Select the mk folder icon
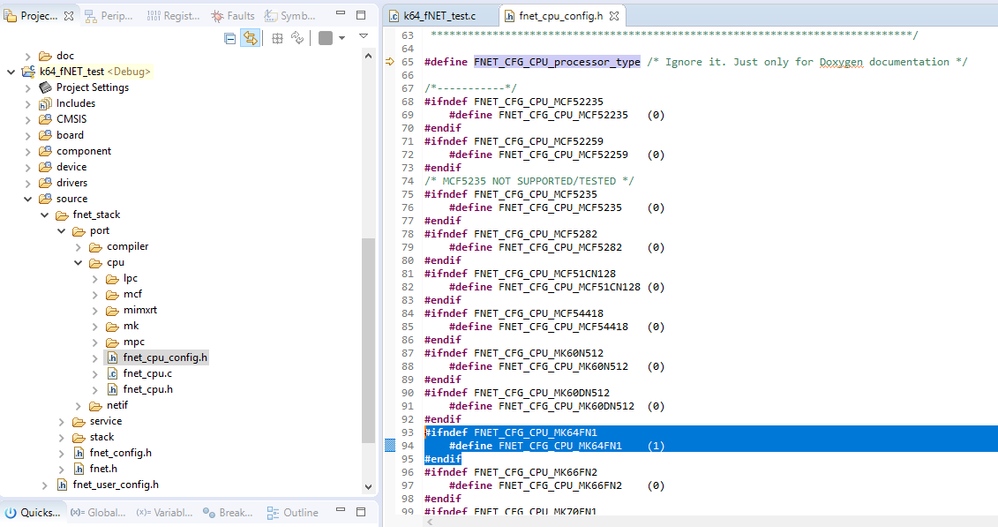 coord(112,327)
